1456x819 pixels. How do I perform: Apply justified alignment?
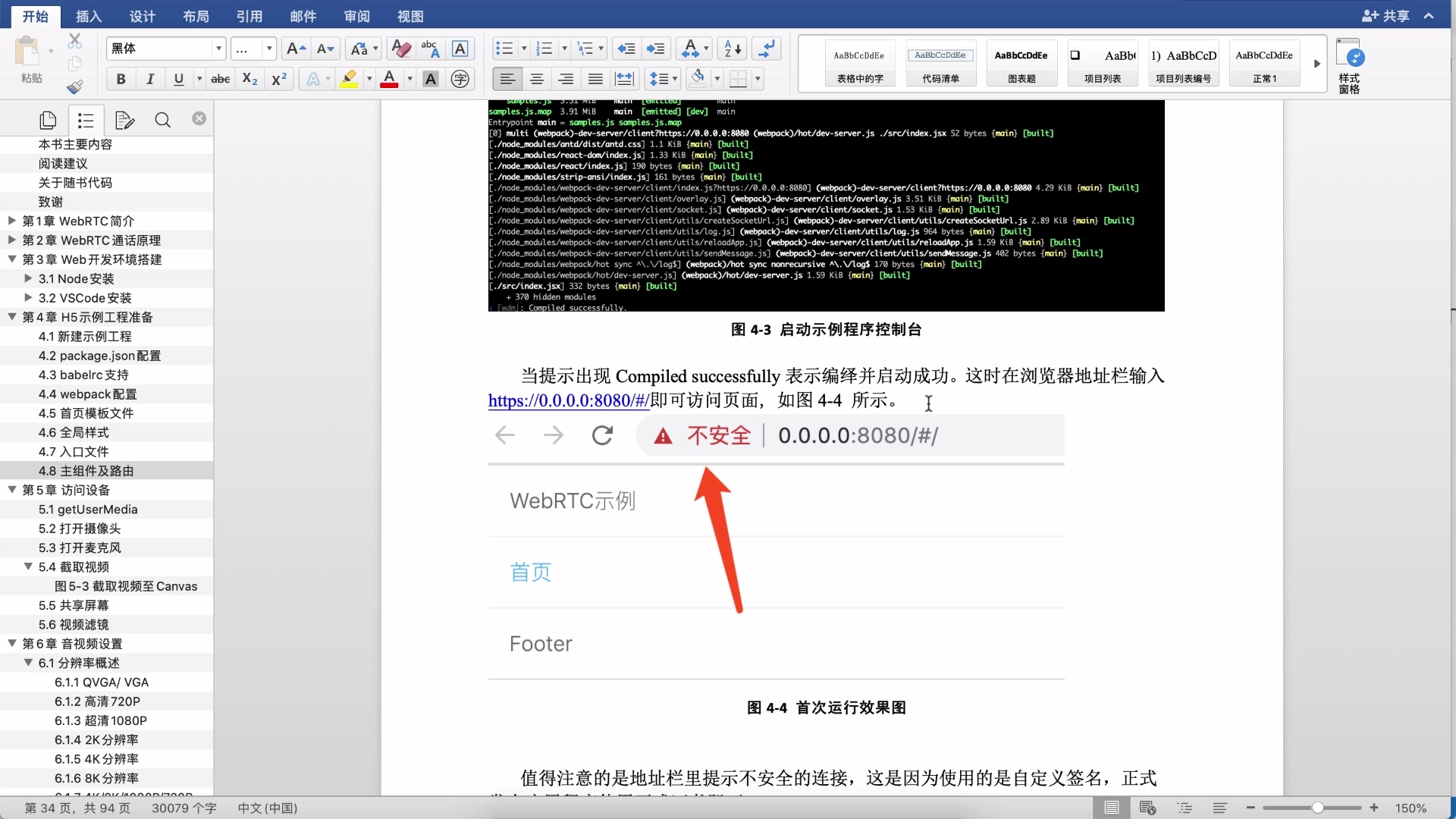click(595, 79)
